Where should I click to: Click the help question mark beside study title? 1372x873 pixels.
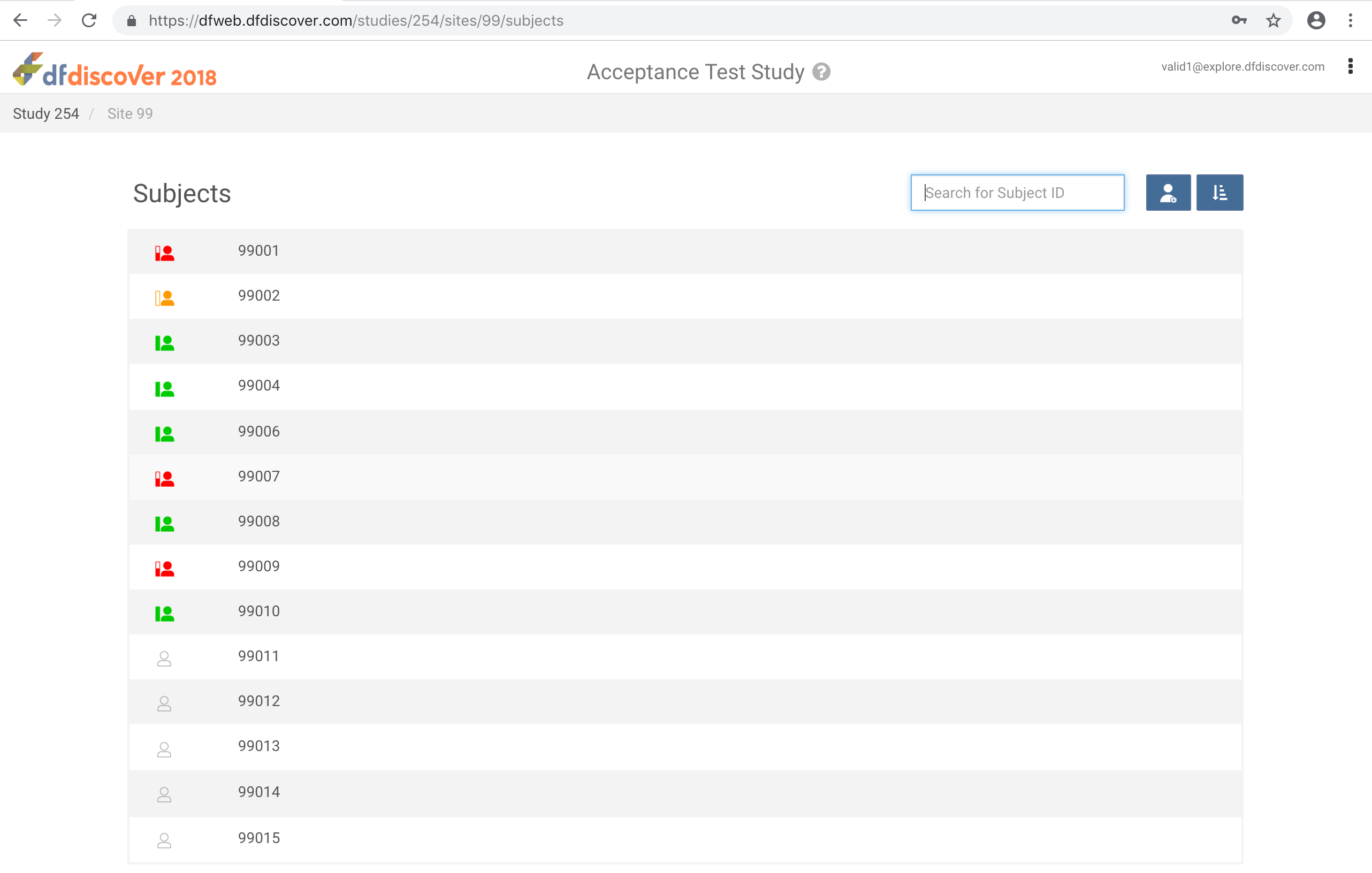coord(821,72)
